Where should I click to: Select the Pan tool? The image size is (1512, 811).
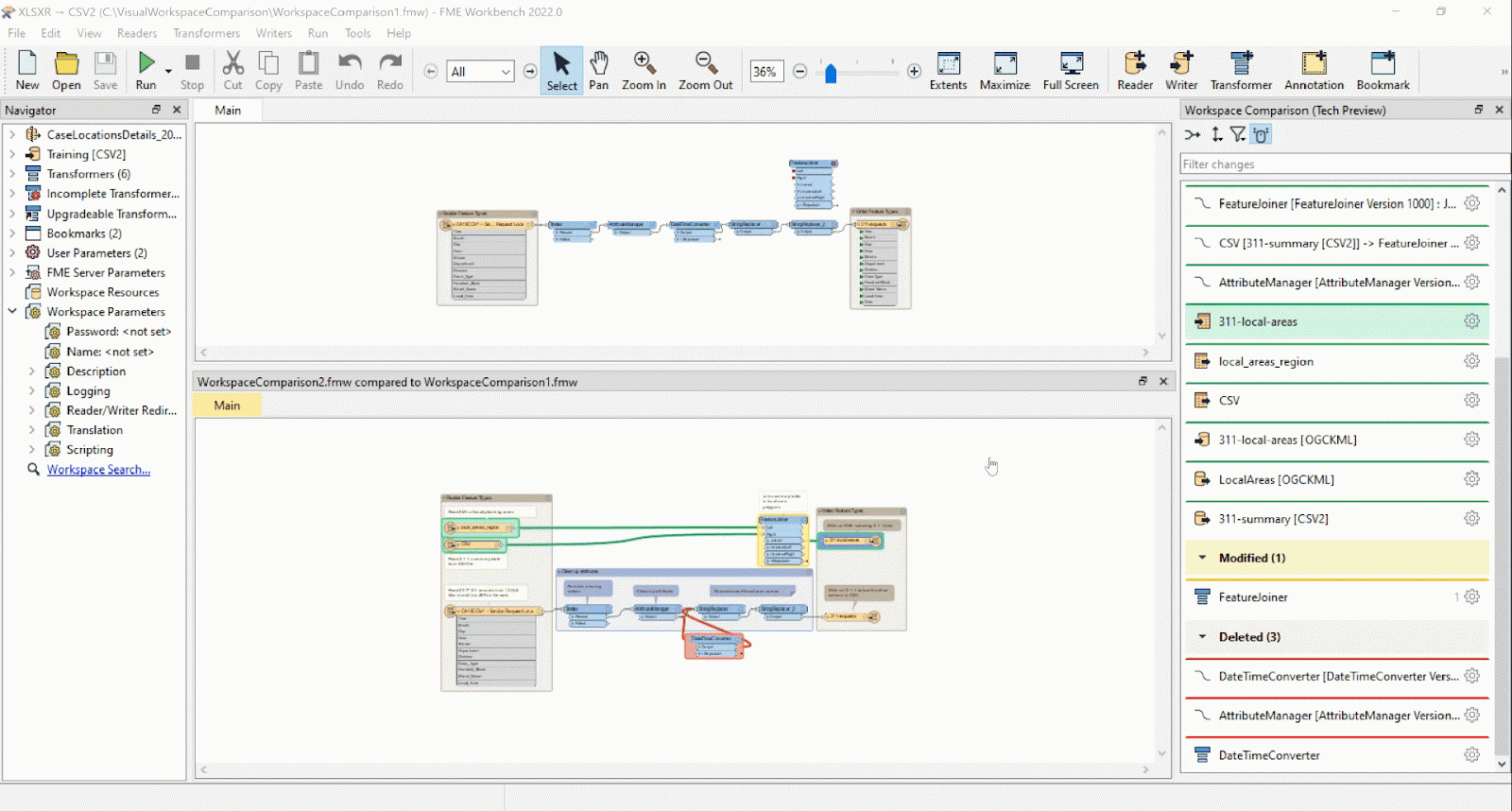[x=598, y=69]
